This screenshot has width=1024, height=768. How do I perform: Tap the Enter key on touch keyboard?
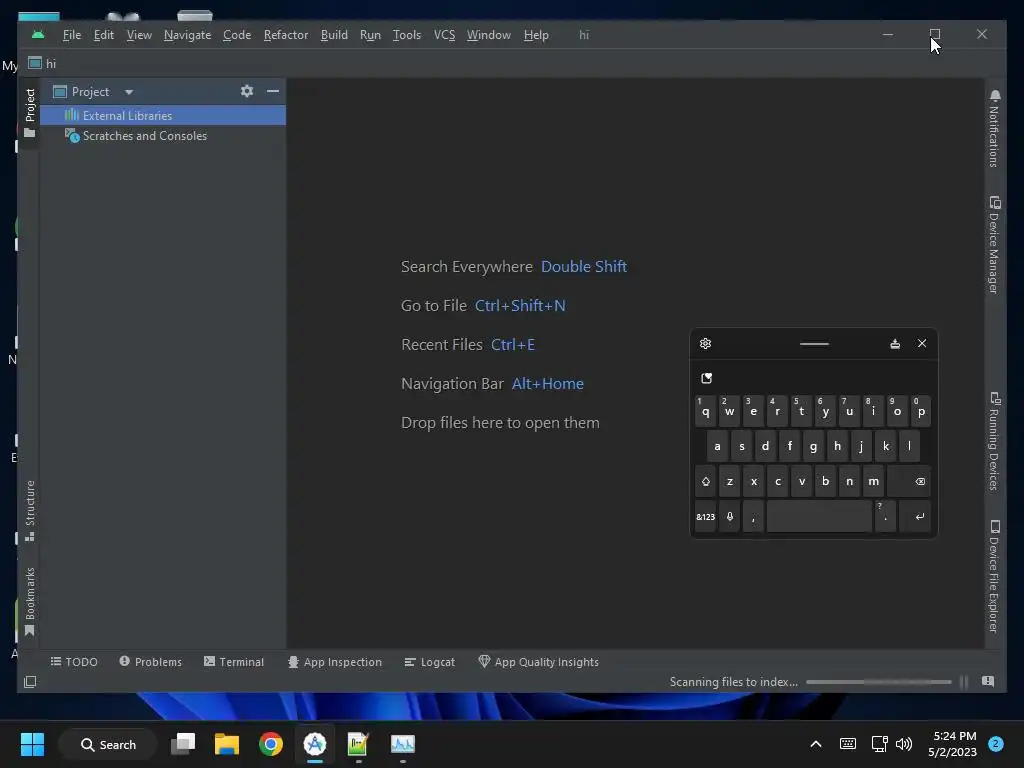[x=915, y=517]
